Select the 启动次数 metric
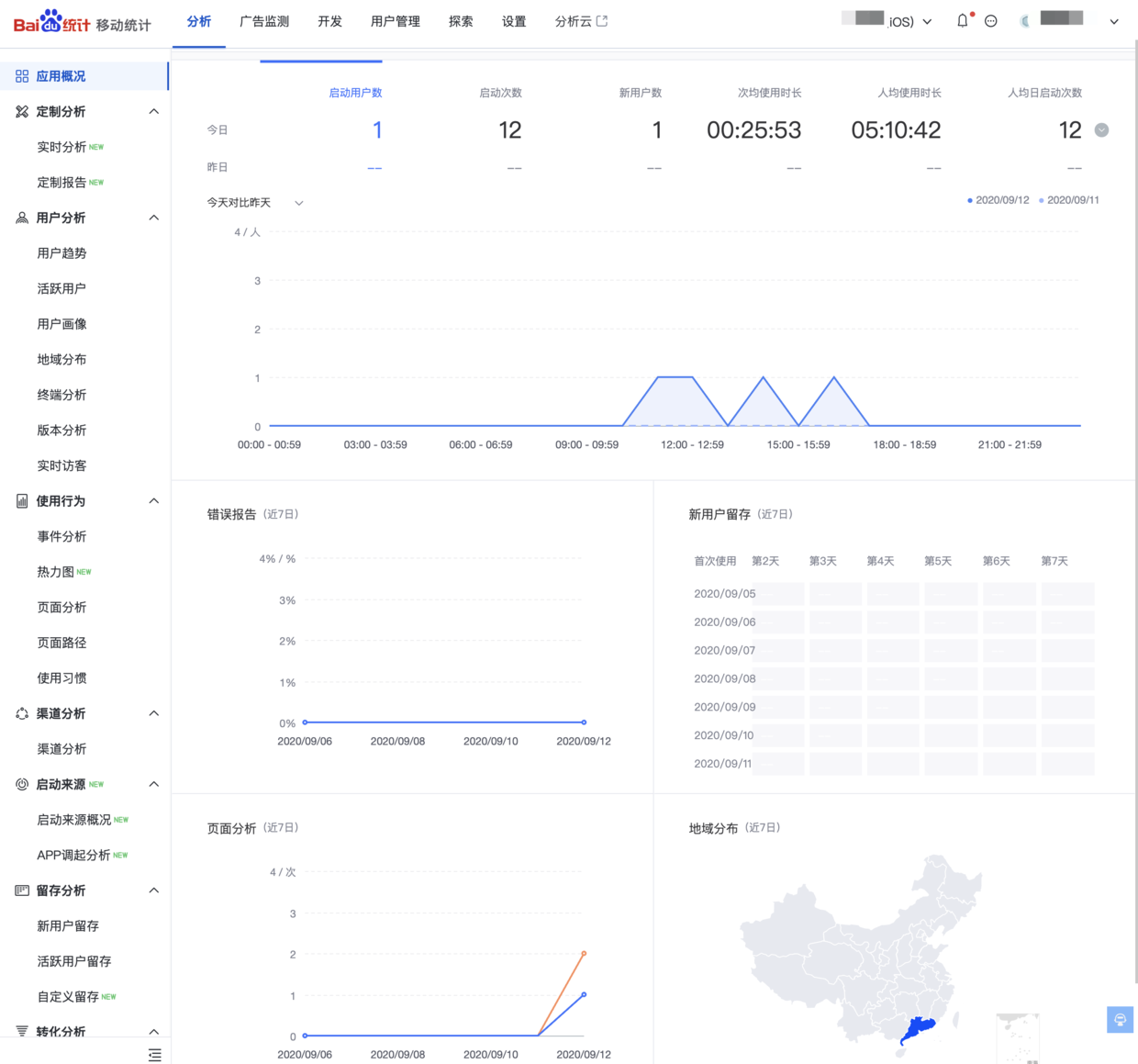 coord(500,93)
